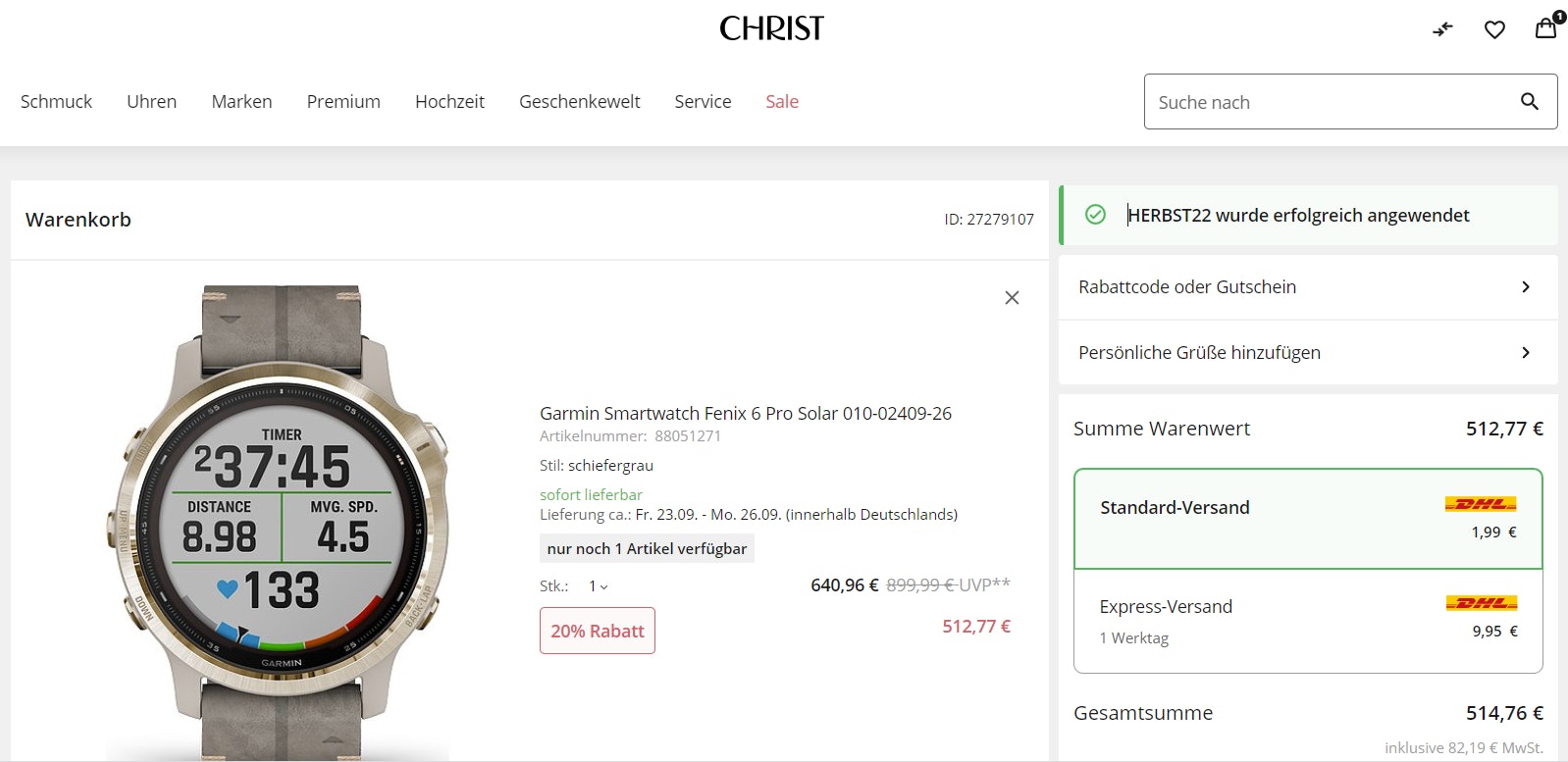Click the search magnifier icon
Viewport: 1568px width, 762px height.
1529,101
